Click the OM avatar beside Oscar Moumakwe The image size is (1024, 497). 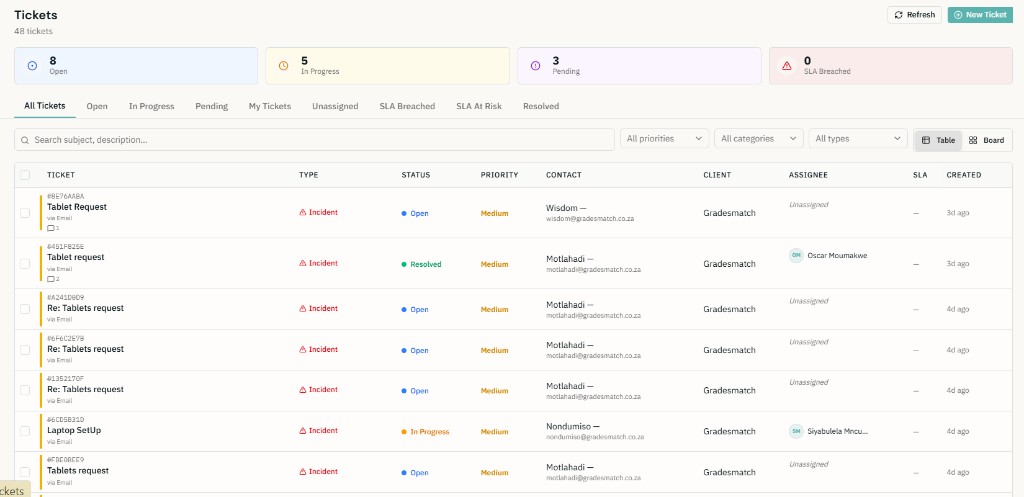[x=796, y=255]
